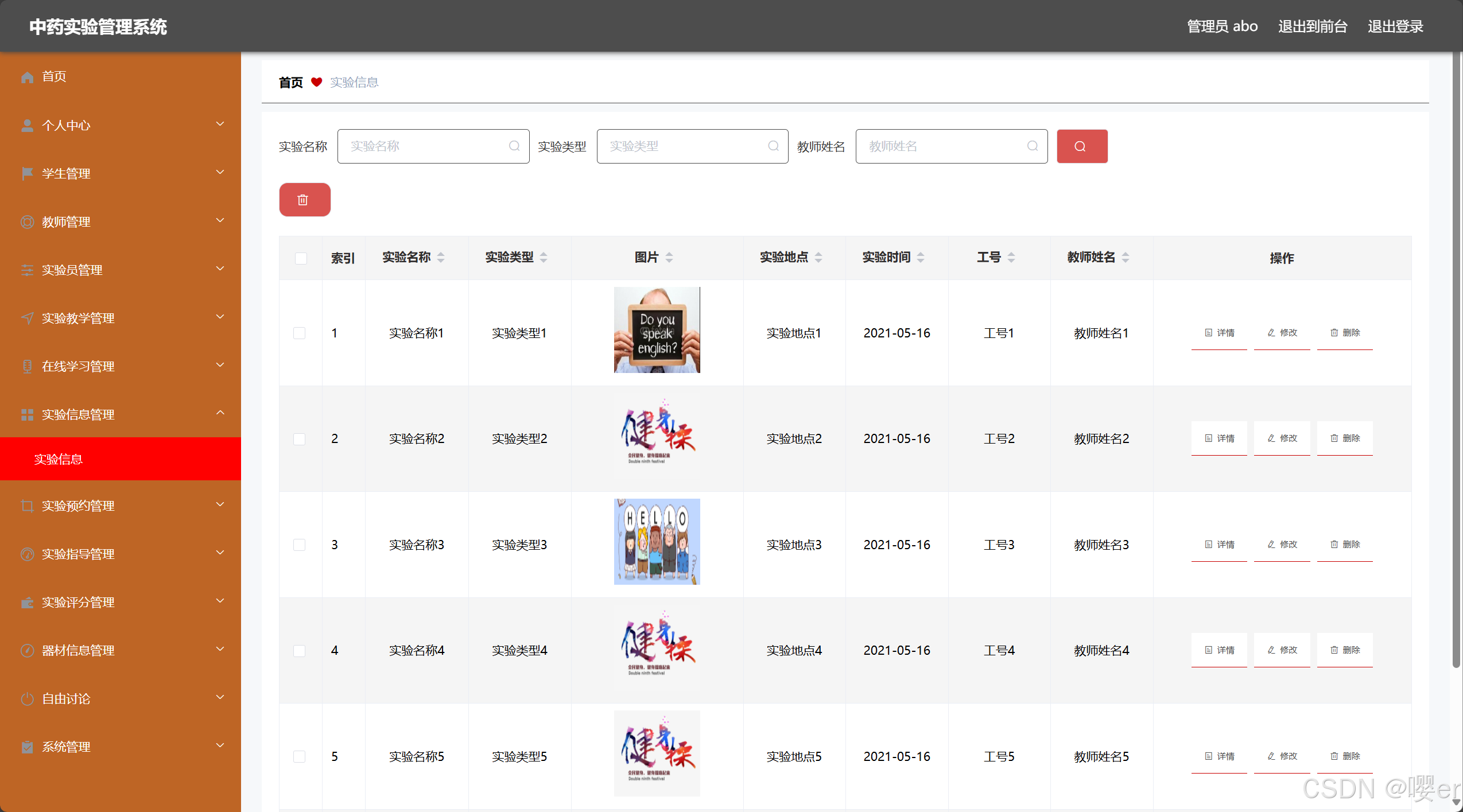Viewport: 1463px width, 812px height.
Task: Check the row checkbox for 实验名称2
Action: pos(299,439)
